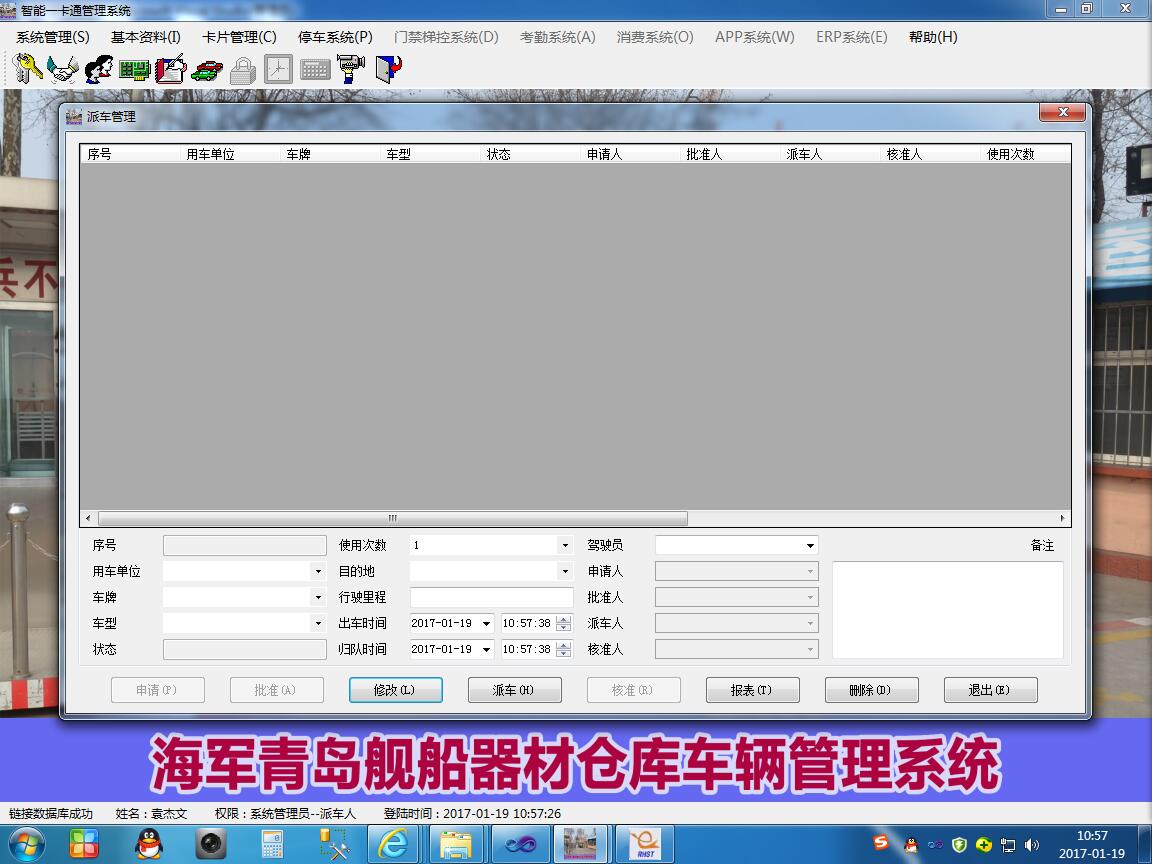The image size is (1152, 864).
Task: Expand the 出车时间 date picker
Action: tap(485, 623)
